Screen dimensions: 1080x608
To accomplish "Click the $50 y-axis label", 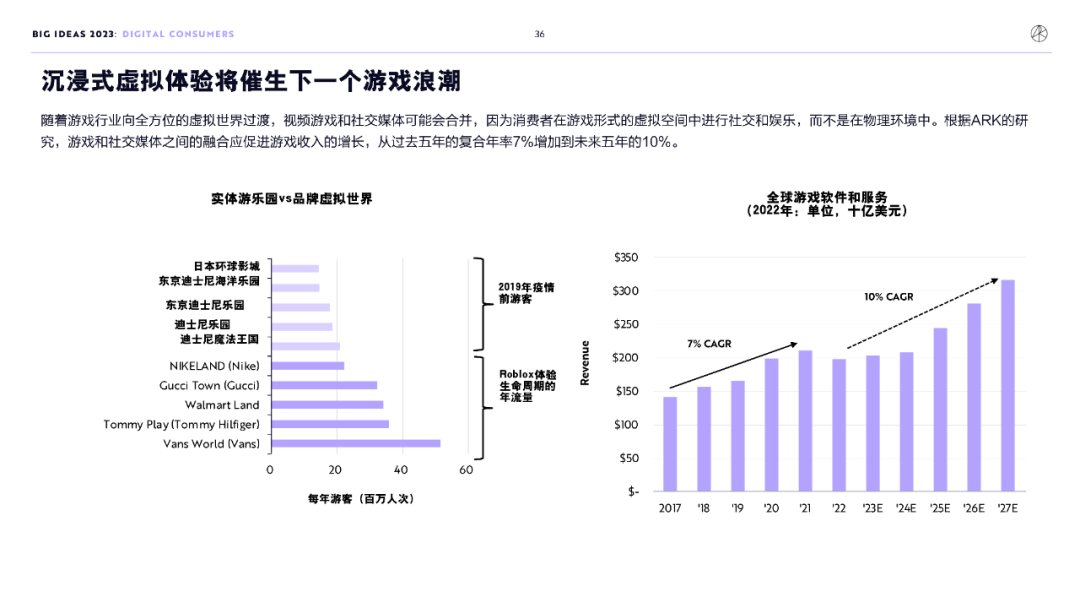I will [629, 458].
